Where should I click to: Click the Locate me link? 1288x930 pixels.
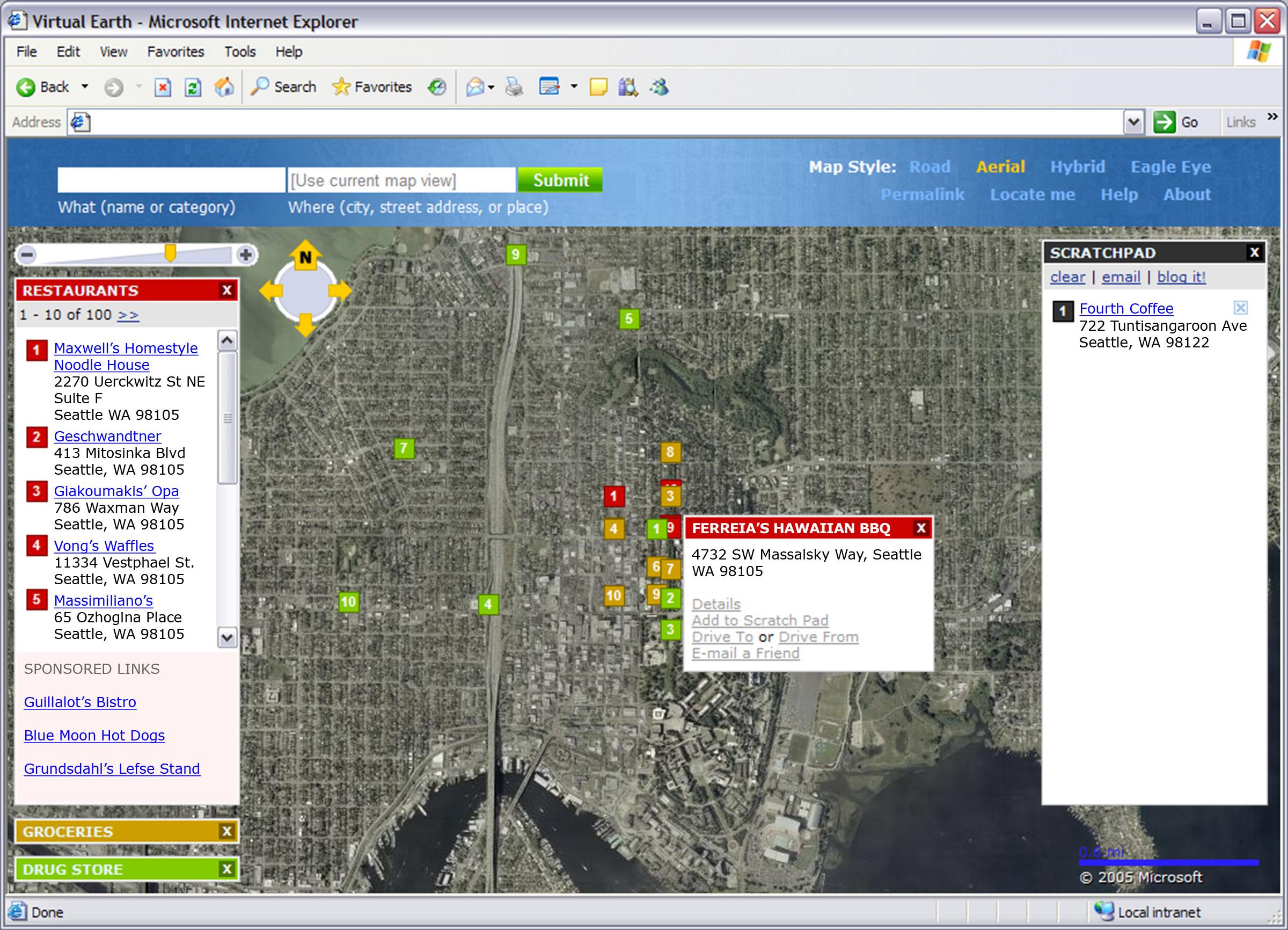point(1033,194)
